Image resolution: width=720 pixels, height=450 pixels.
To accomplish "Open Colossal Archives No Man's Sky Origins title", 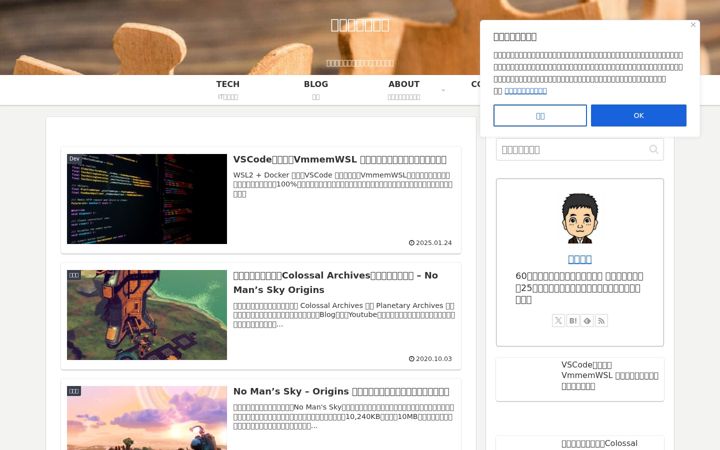I will (335, 282).
